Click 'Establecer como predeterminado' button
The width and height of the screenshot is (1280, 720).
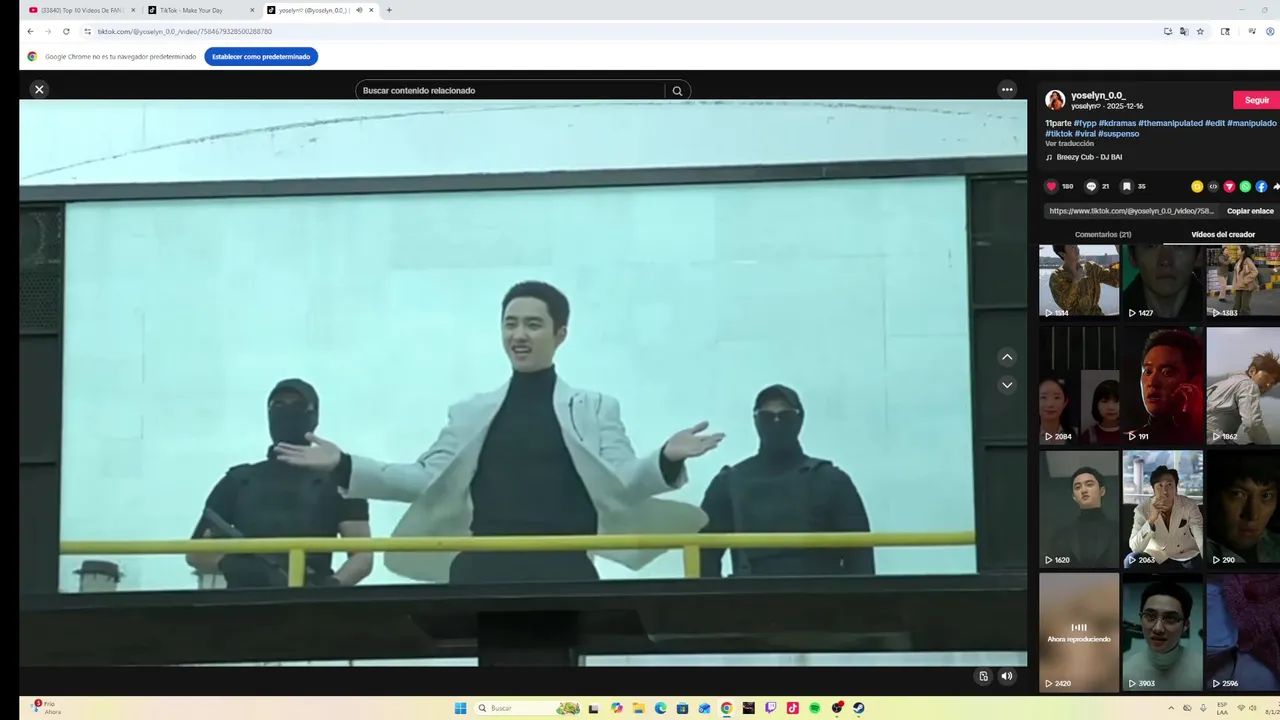click(x=261, y=56)
